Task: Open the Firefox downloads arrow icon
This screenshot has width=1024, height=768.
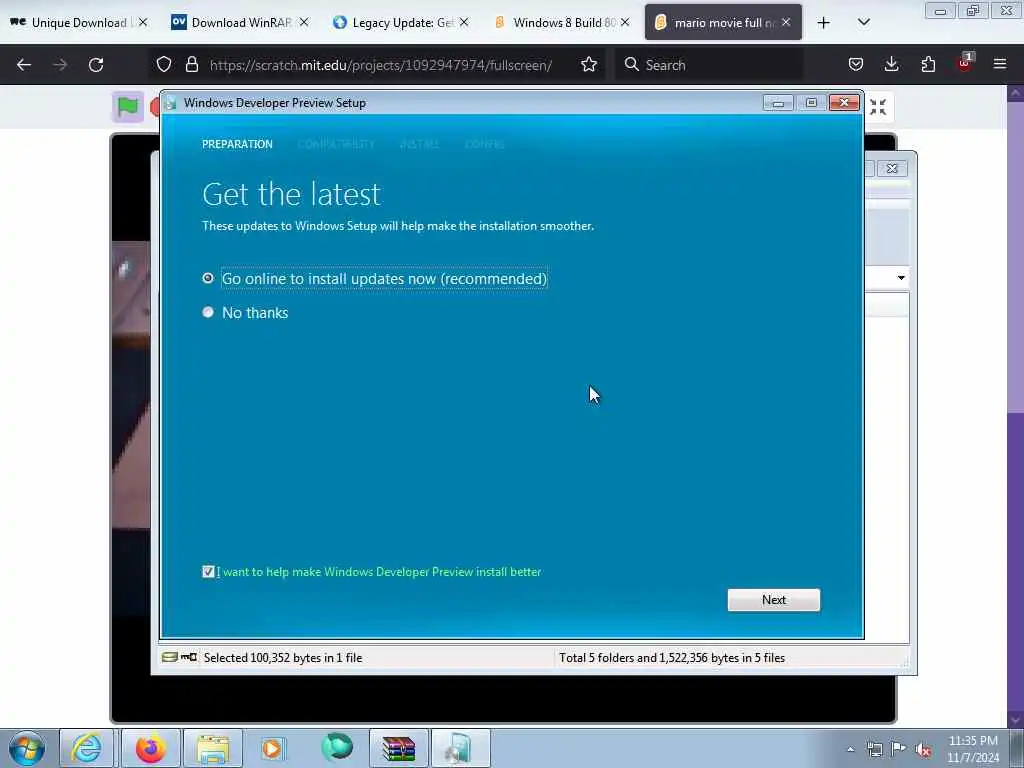Action: point(891,64)
